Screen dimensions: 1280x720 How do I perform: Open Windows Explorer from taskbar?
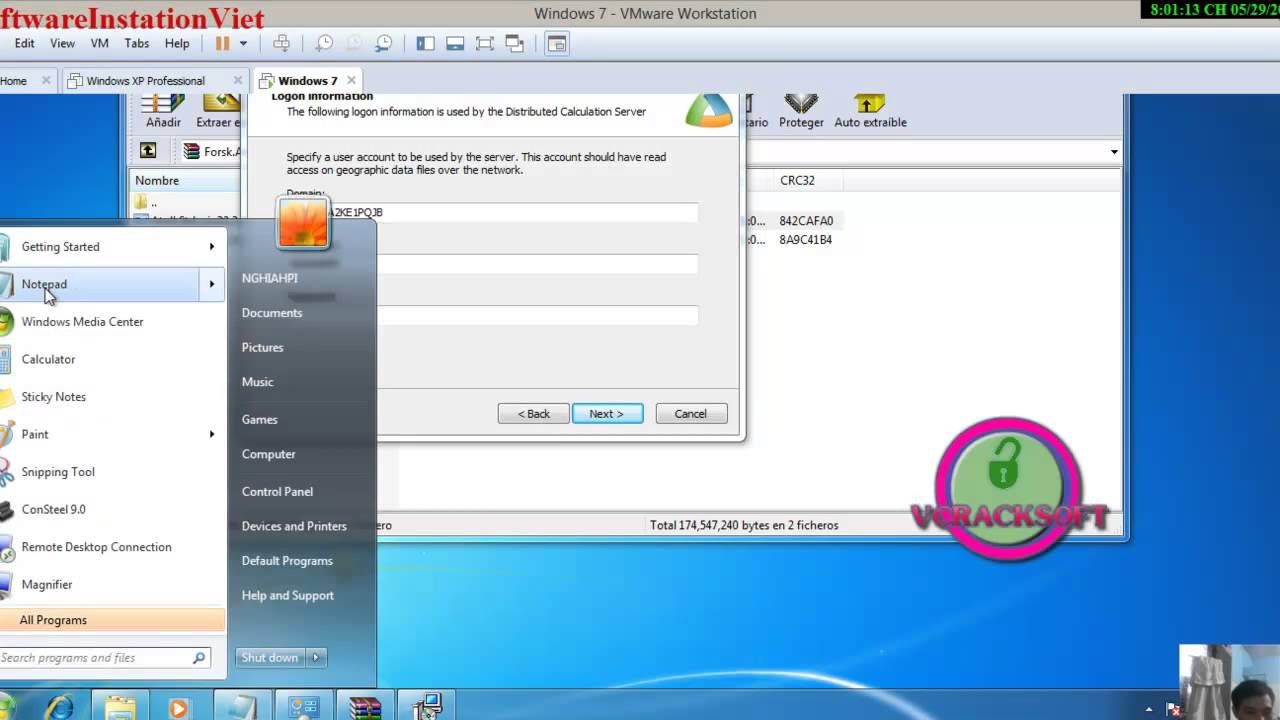(120, 708)
